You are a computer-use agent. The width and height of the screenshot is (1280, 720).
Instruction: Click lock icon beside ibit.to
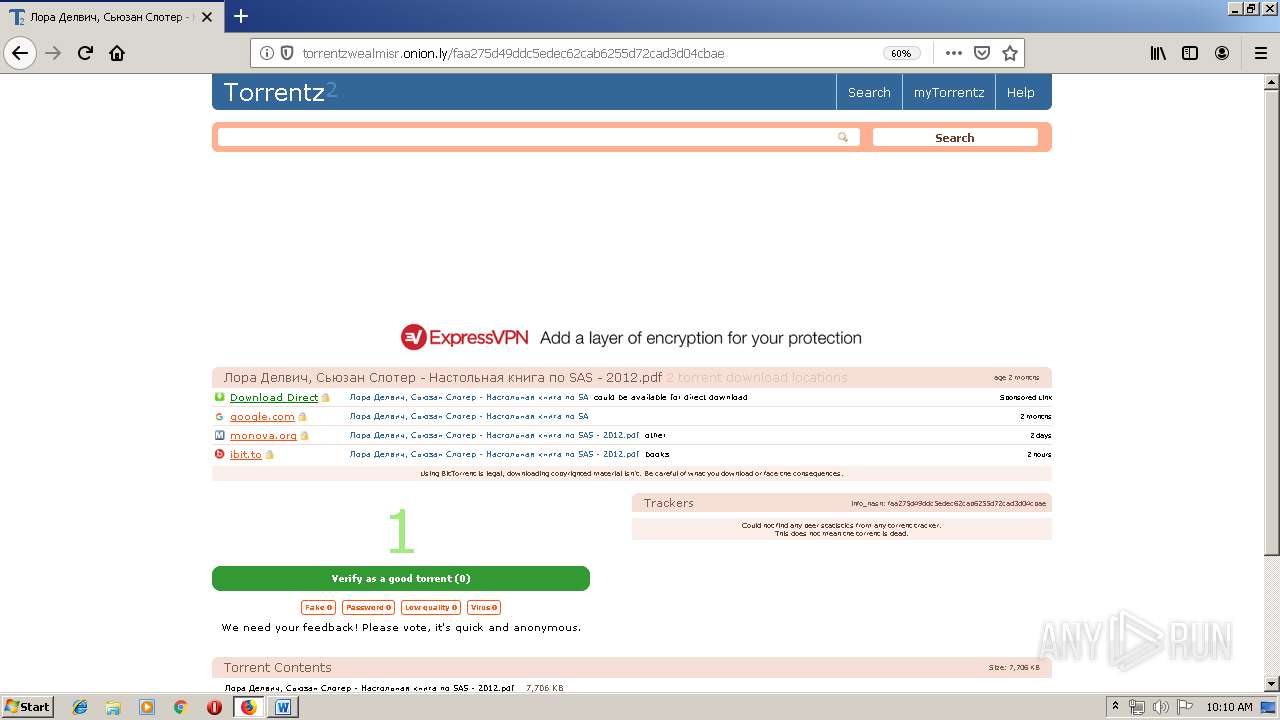coord(269,454)
